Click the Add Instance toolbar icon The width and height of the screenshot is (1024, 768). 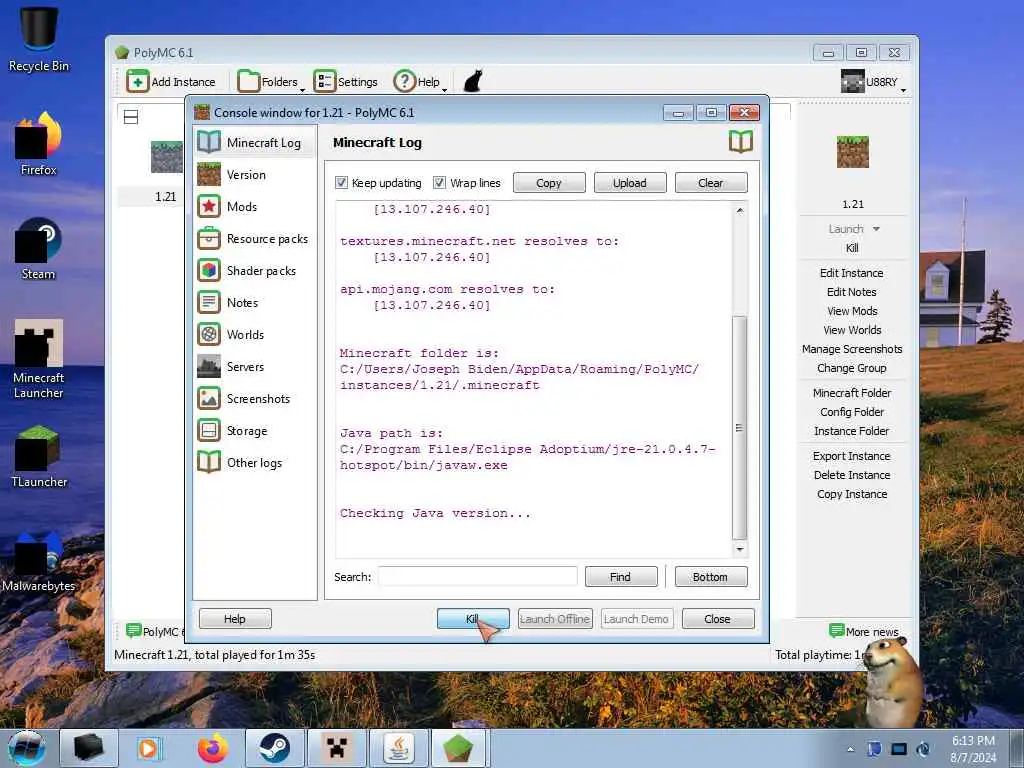point(137,82)
